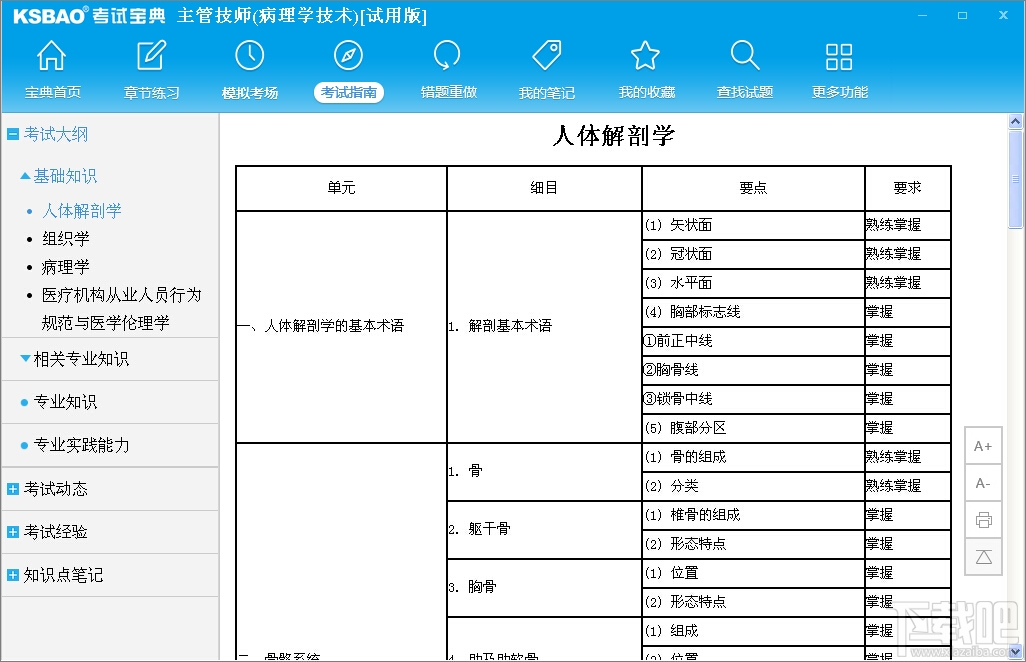Click the (5) 腹部分区 cell
Screen dimensions: 1026x662
tap(753, 428)
